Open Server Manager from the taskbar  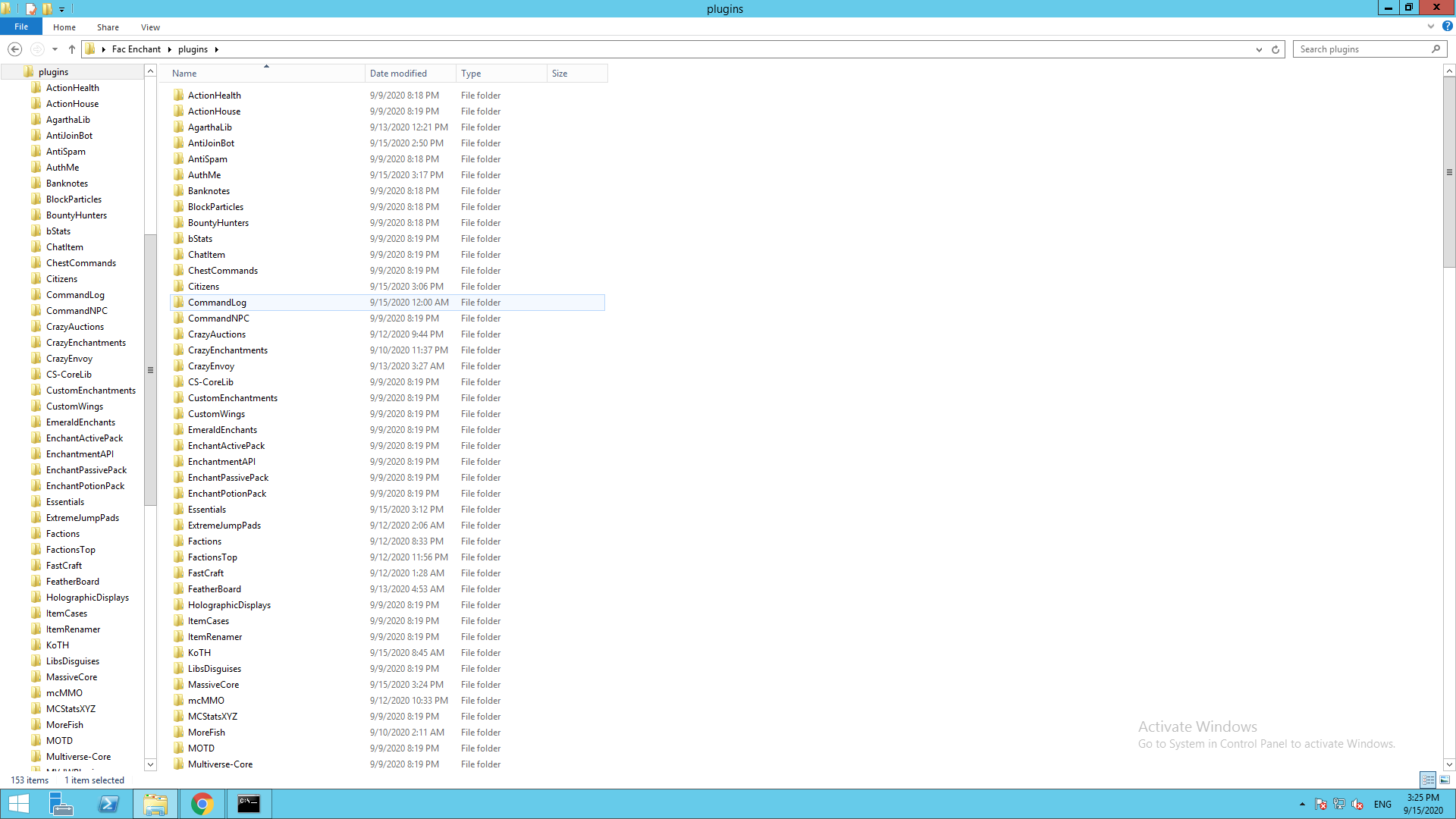(x=61, y=804)
